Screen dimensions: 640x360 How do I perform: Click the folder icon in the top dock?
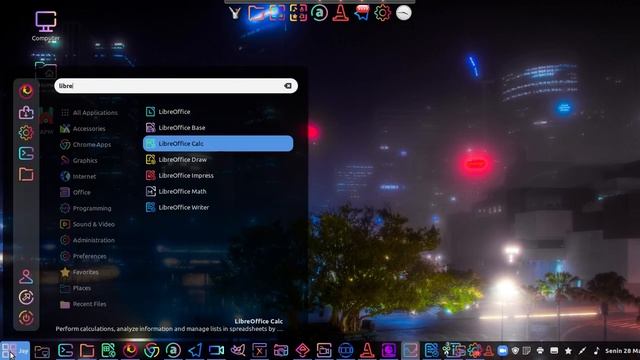256,13
